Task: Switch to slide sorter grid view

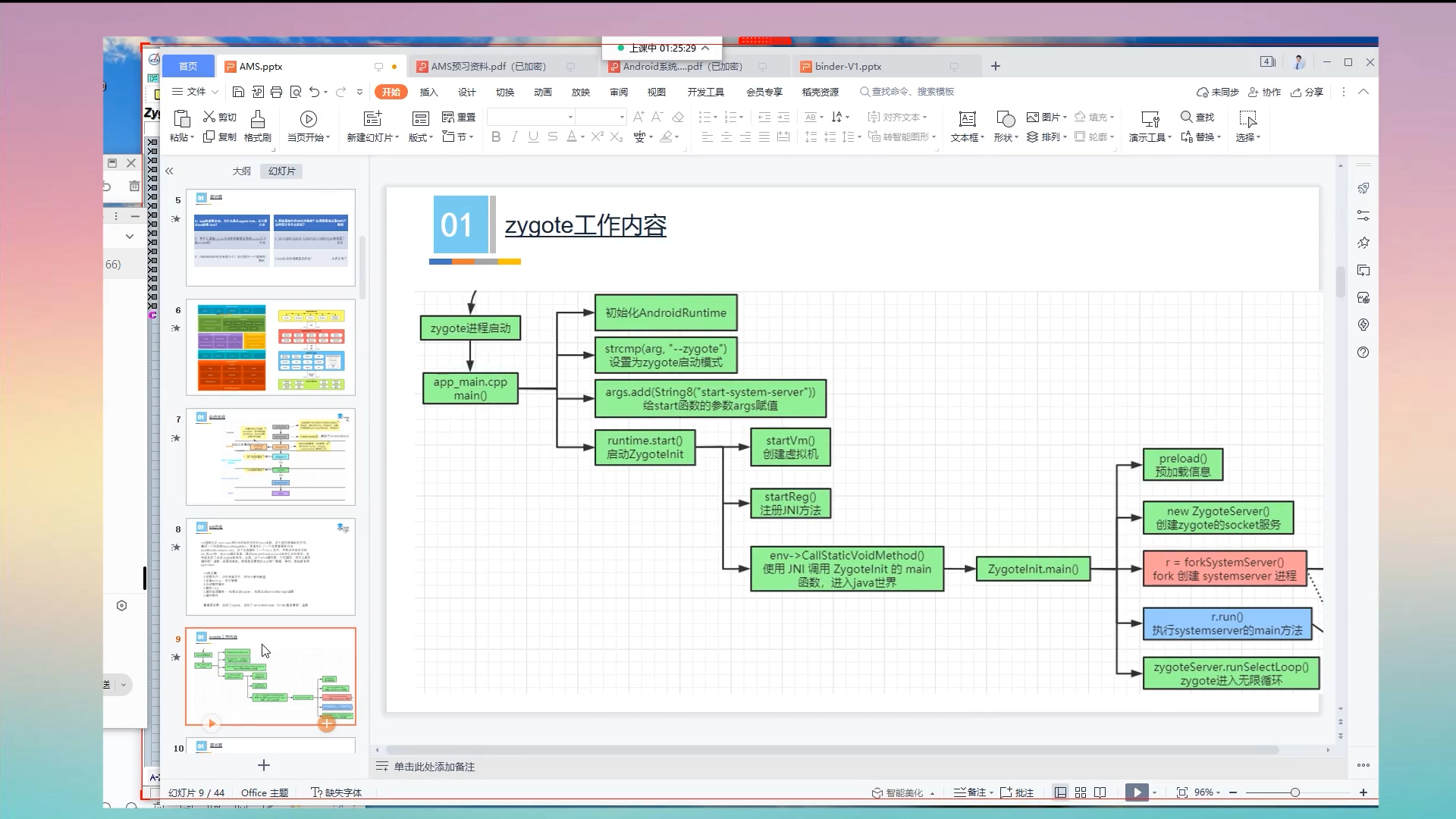Action: (1081, 792)
